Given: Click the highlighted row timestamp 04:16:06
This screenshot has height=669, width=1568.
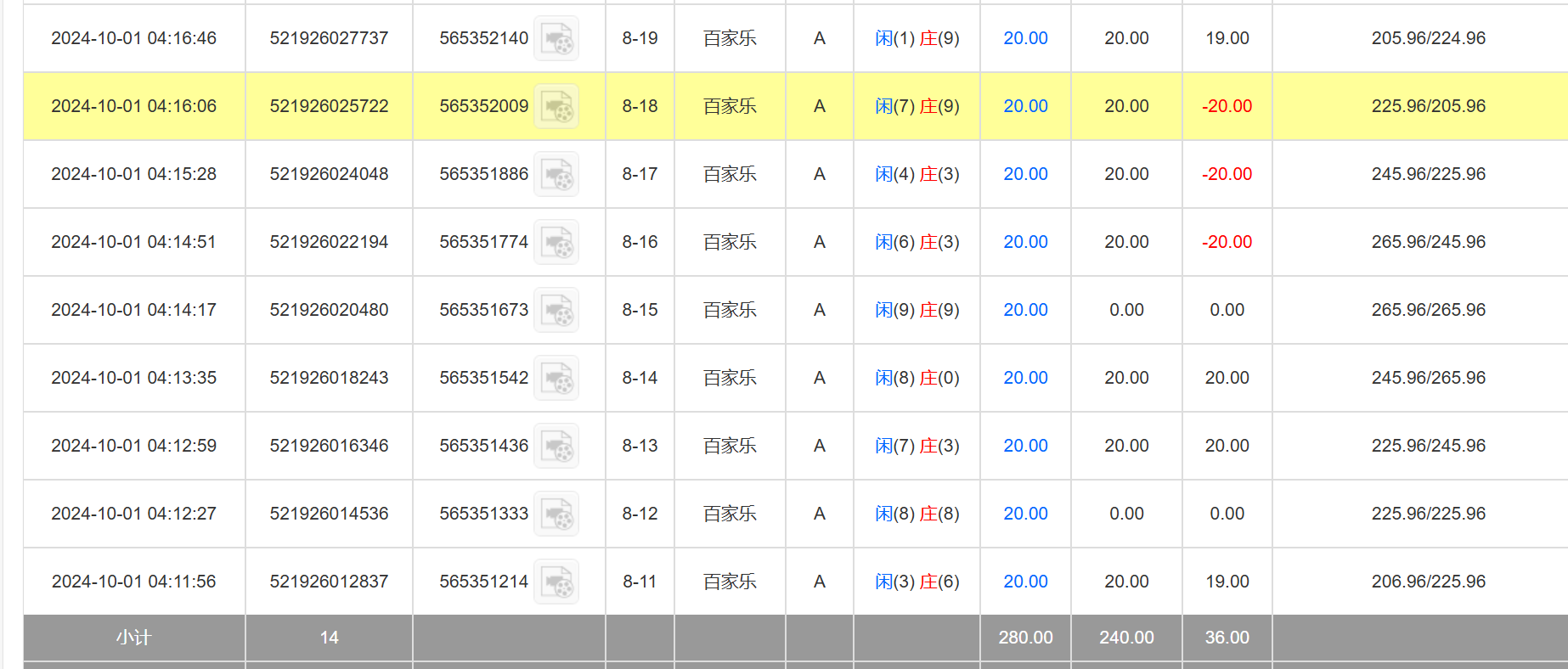Looking at the screenshot, I should click(133, 106).
